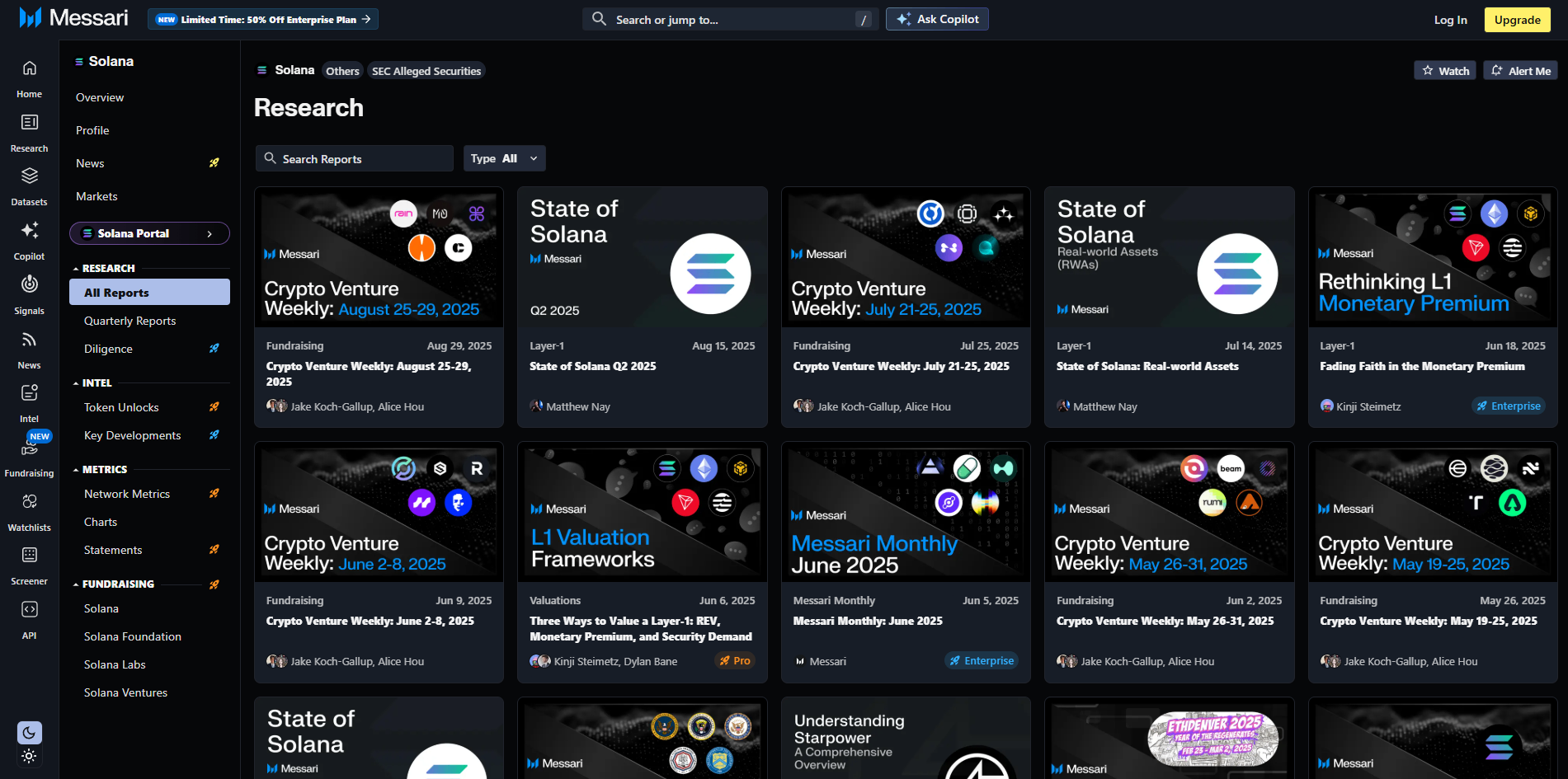Switch to dark mode moon toggle
This screenshot has height=779, width=1568.
tap(29, 732)
